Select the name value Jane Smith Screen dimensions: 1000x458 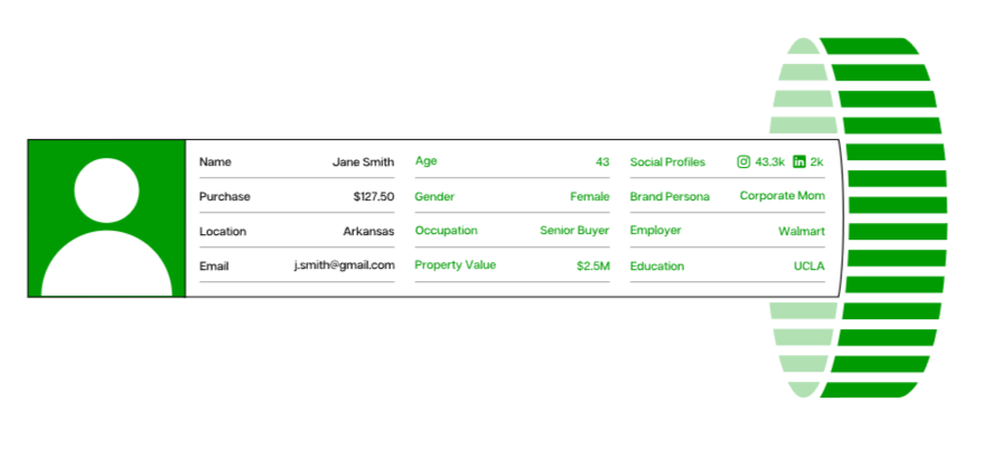click(363, 162)
